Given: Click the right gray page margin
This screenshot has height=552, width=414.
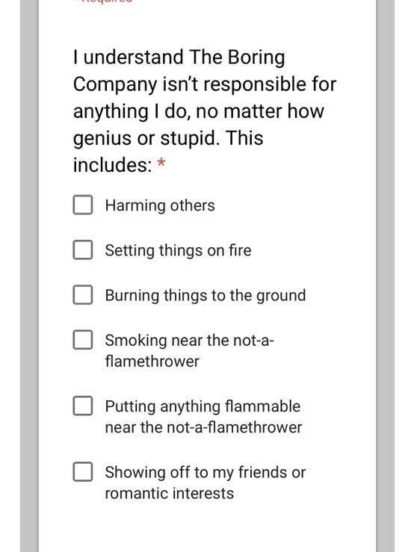Looking at the screenshot, I should [385, 276].
